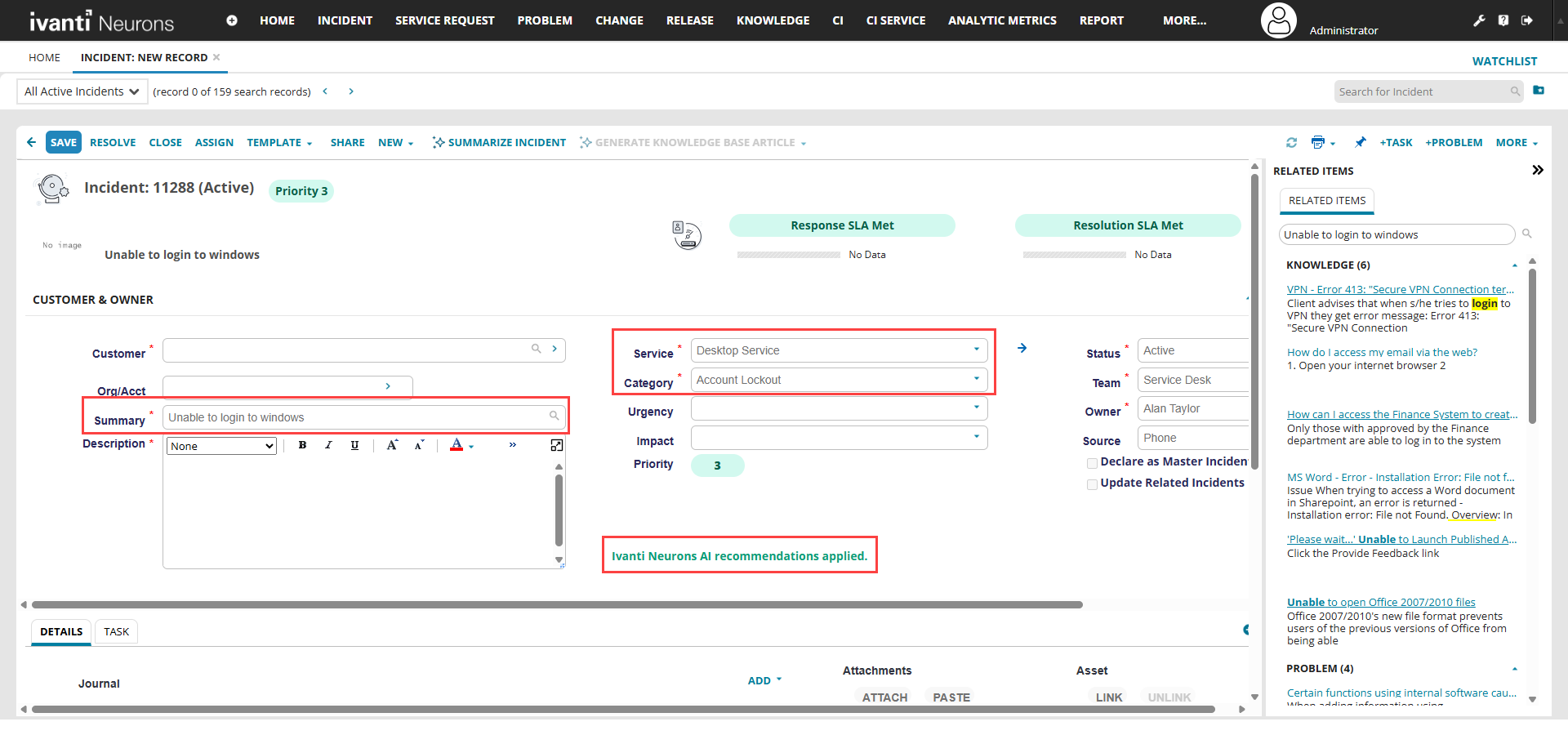This screenshot has width=1568, height=744.
Task: Click the wrench configuration icon
Action: tap(1479, 20)
